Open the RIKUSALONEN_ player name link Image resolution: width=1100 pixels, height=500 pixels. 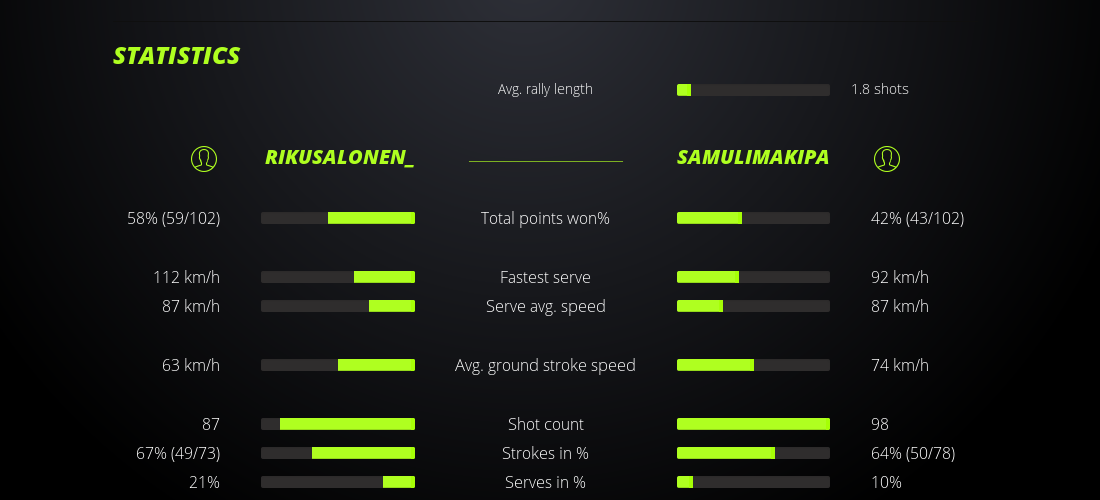(339, 158)
